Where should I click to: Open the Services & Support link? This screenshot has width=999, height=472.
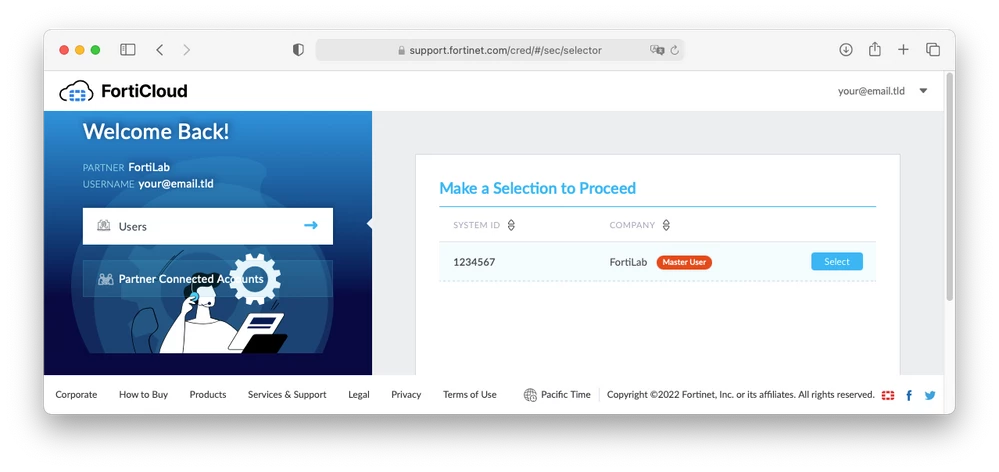[x=287, y=395]
